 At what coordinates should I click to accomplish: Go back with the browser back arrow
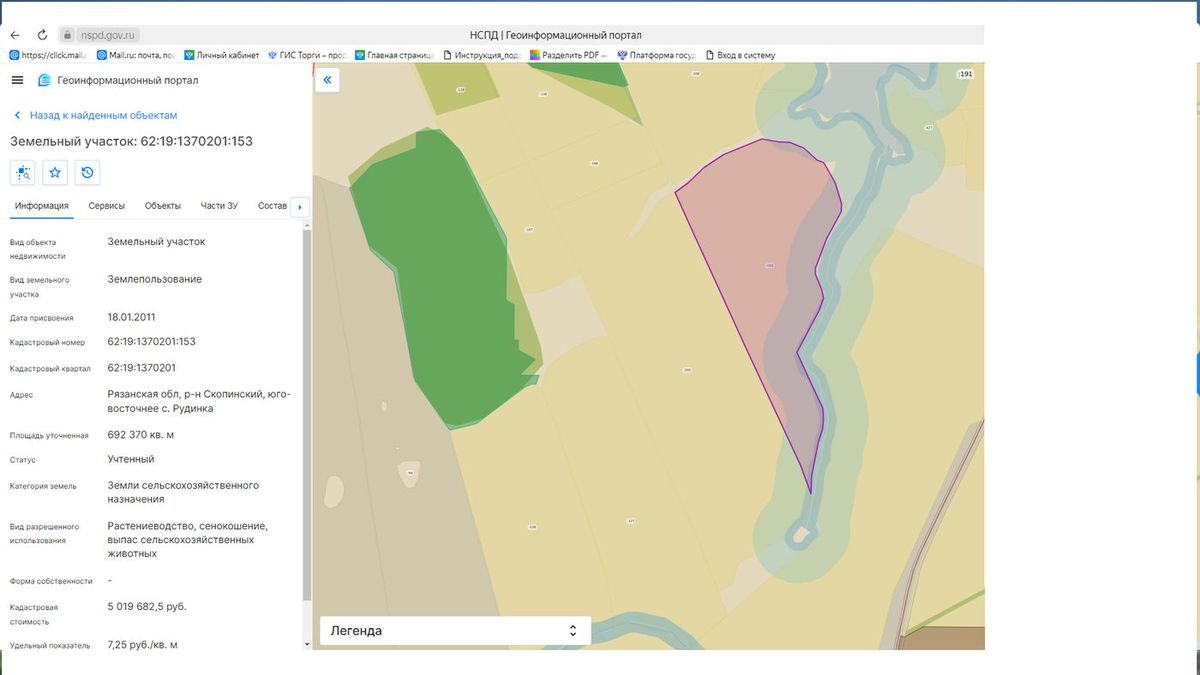coord(15,34)
